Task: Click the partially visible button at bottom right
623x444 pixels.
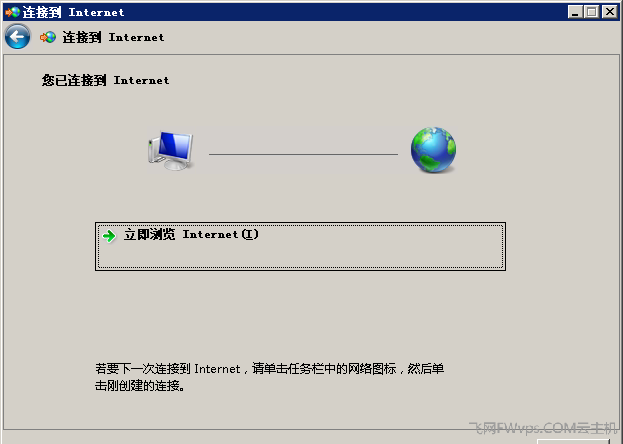Action: point(573,441)
